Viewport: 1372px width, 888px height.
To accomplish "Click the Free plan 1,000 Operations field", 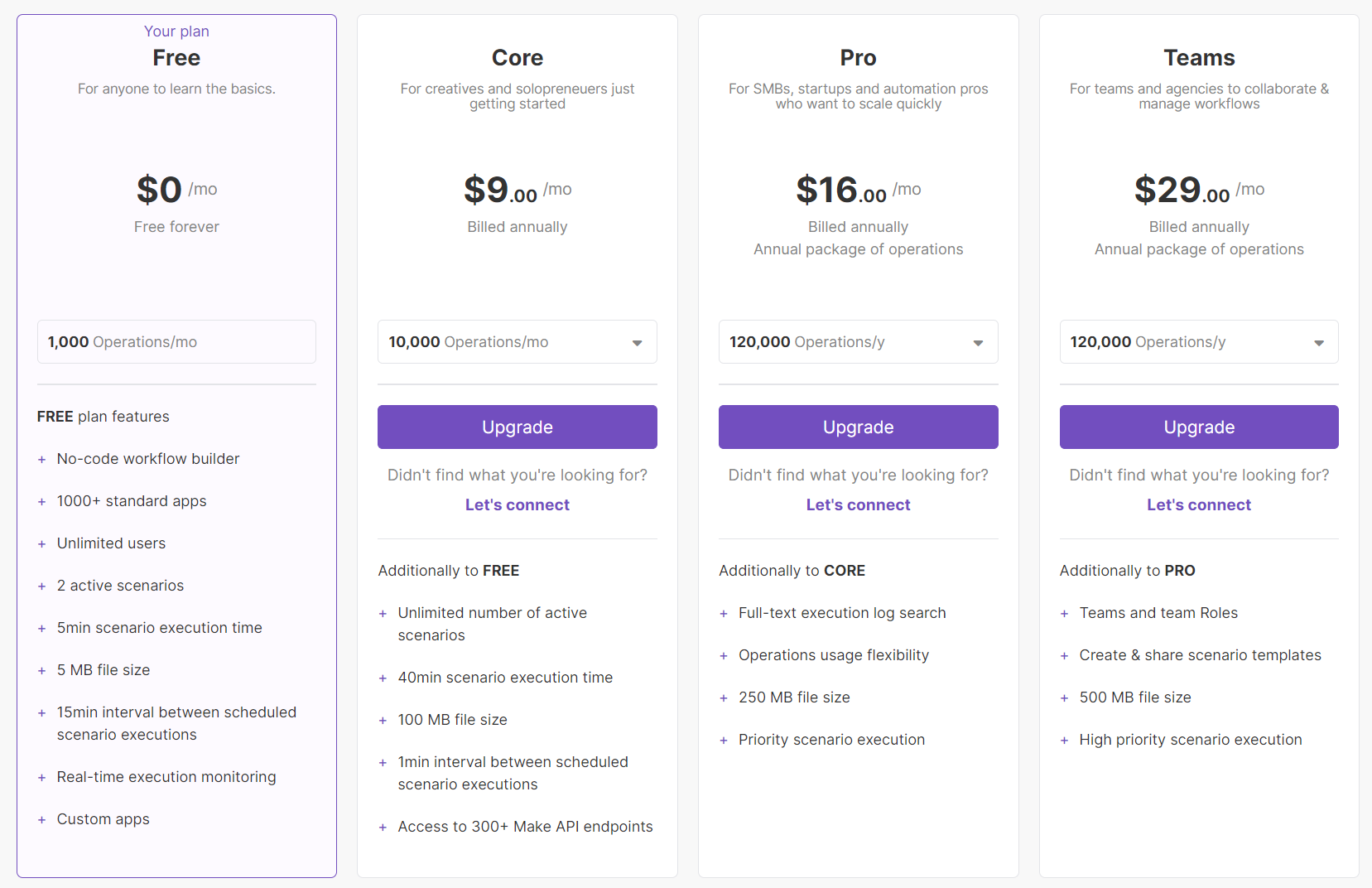I will pyautogui.click(x=176, y=342).
